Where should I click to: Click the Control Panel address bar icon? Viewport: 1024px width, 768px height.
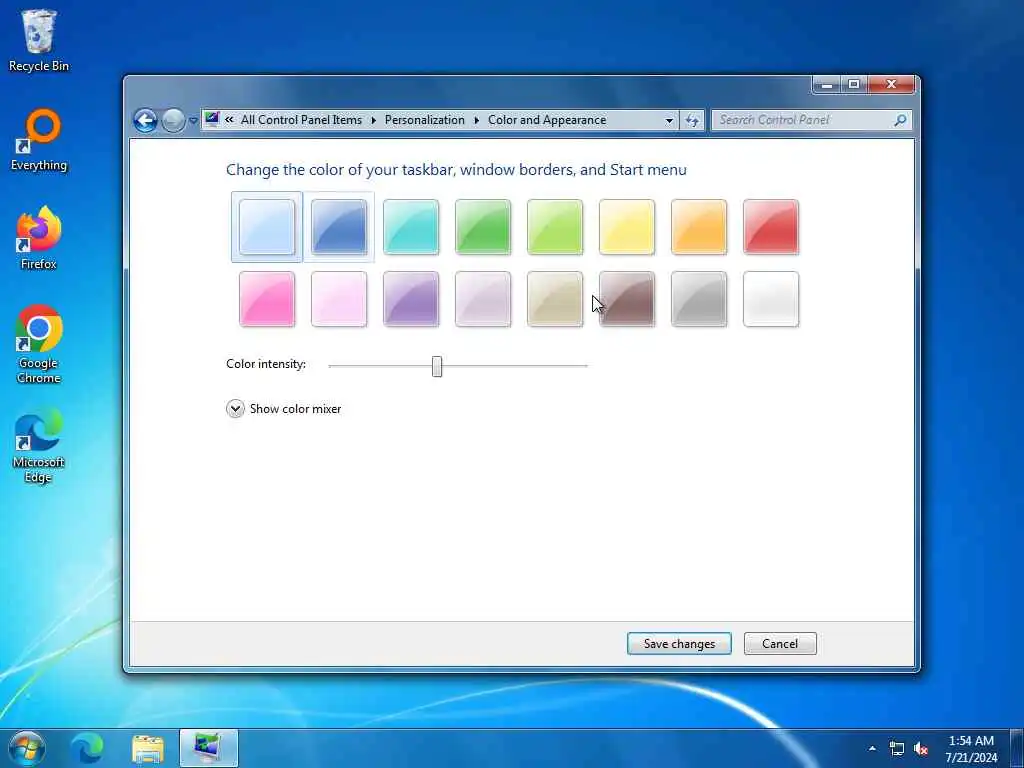click(x=212, y=120)
